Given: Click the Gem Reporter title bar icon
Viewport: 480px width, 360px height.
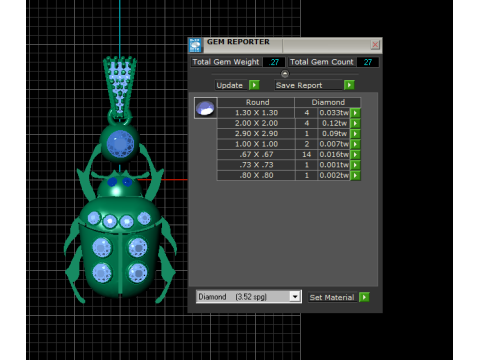Looking at the screenshot, I should [195, 45].
